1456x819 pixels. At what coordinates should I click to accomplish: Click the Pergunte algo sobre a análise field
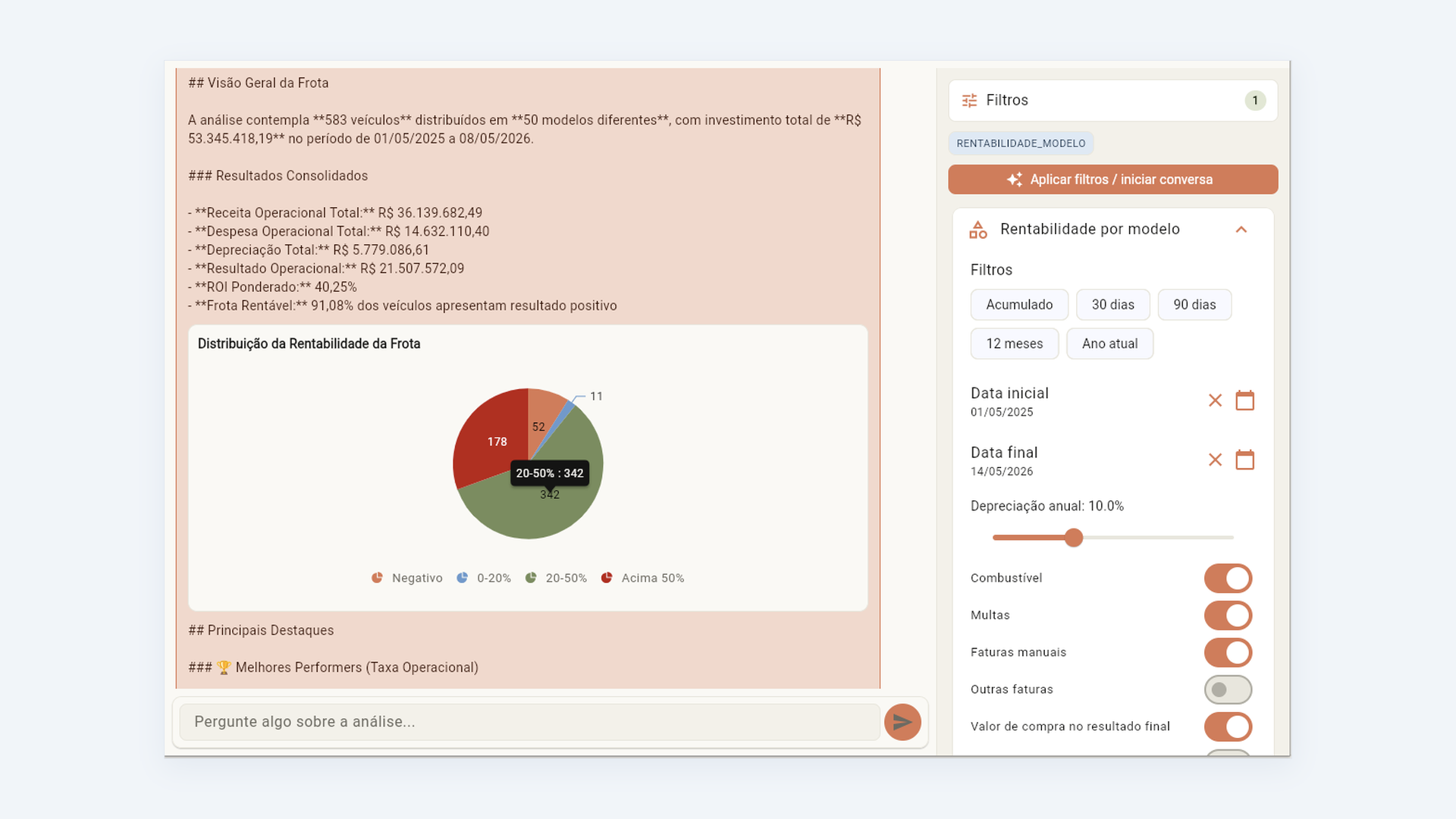(x=529, y=722)
